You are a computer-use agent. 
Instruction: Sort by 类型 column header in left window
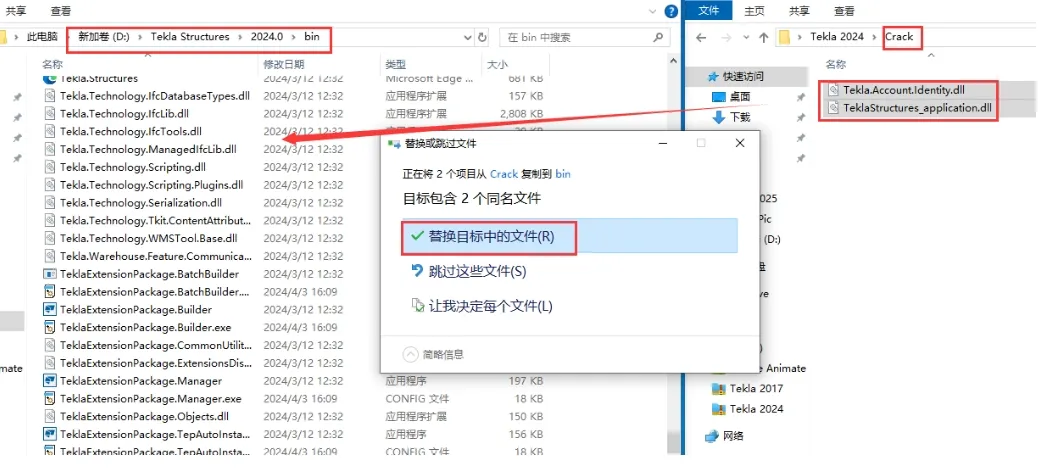(x=396, y=64)
